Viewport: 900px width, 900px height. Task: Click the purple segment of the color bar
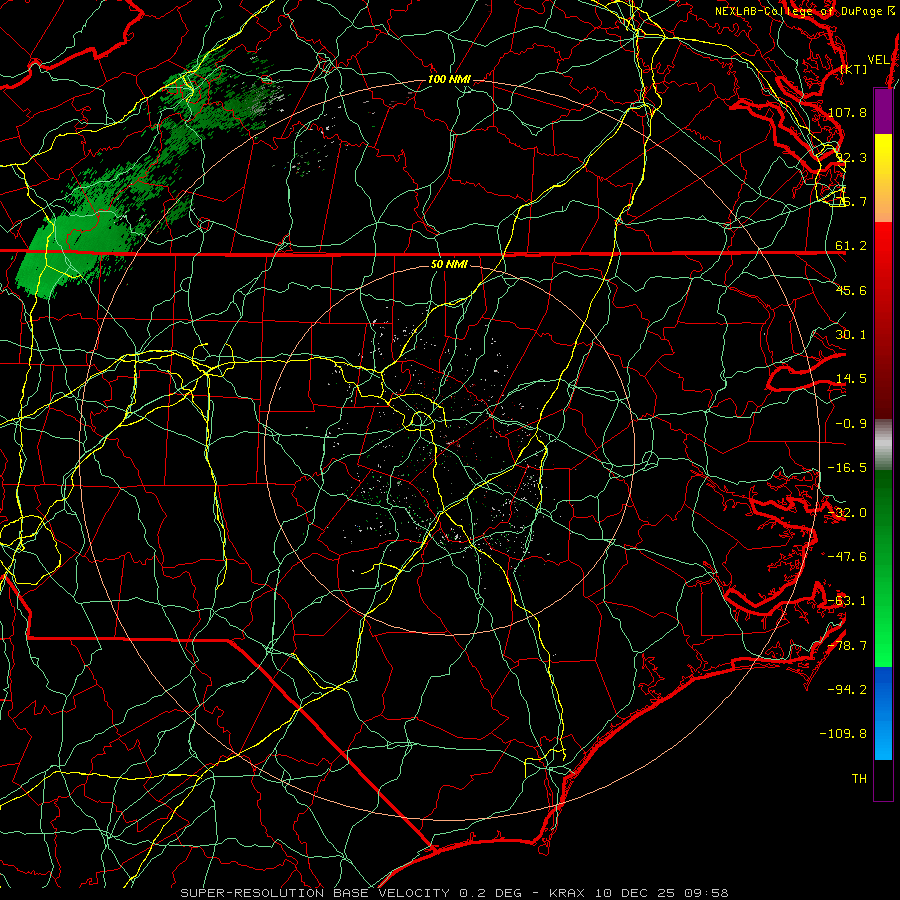tap(883, 111)
